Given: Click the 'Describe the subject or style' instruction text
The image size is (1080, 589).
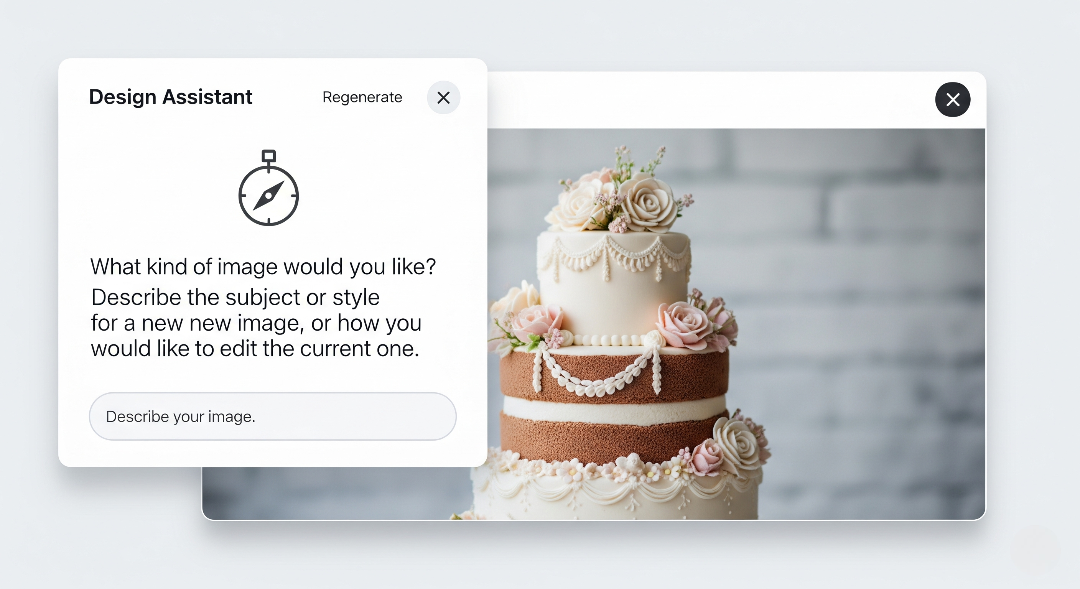Looking at the screenshot, I should tap(236, 298).
